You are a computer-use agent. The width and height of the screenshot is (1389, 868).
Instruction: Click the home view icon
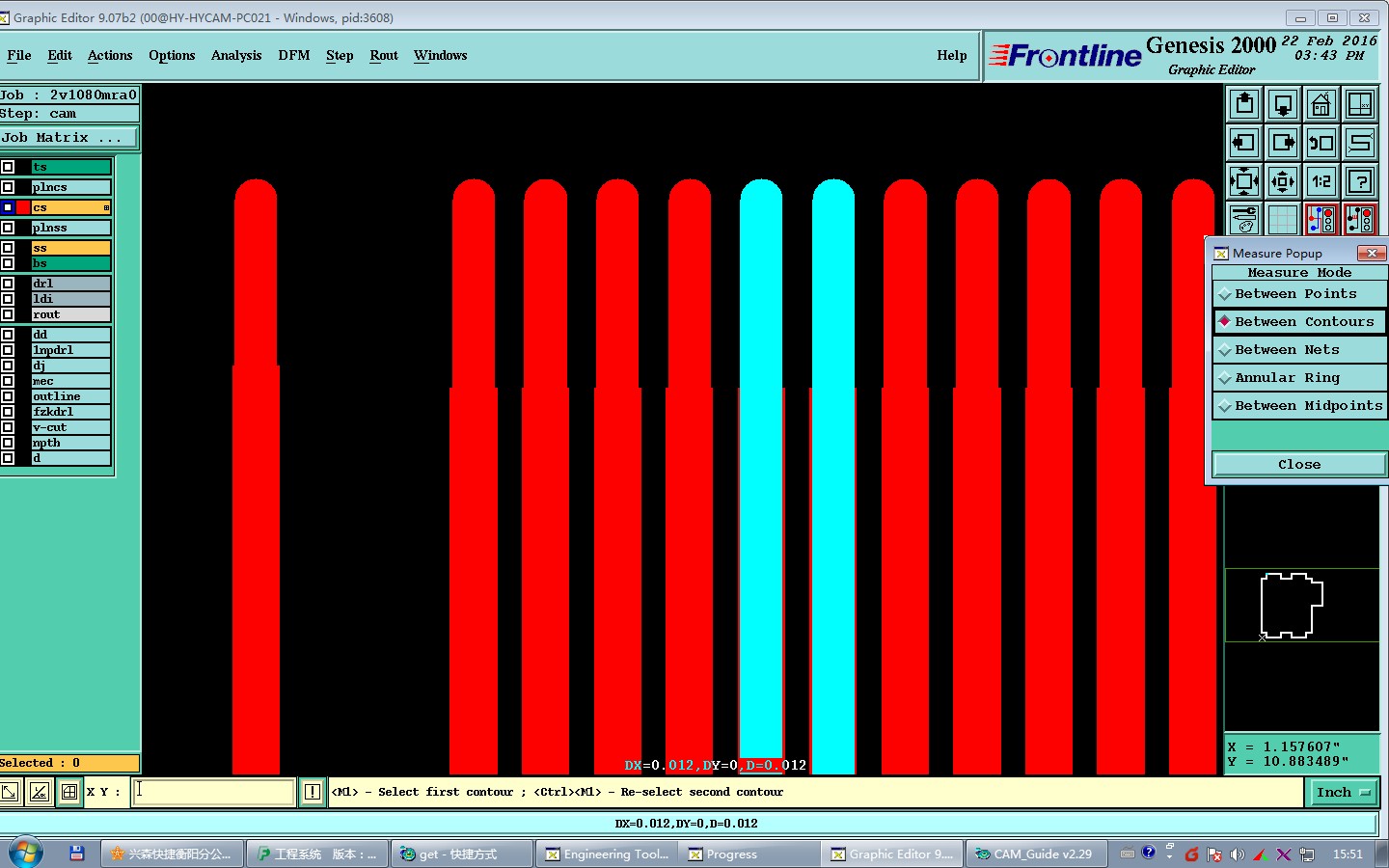[x=1321, y=104]
